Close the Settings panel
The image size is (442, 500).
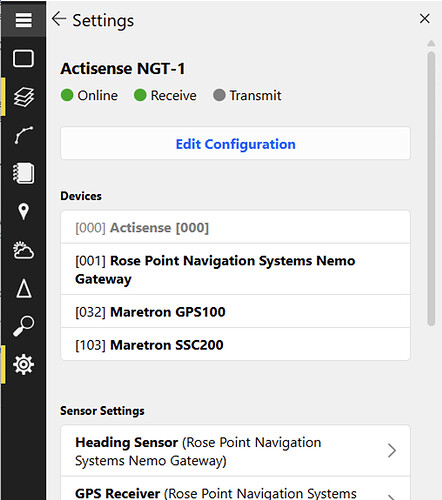(425, 19)
